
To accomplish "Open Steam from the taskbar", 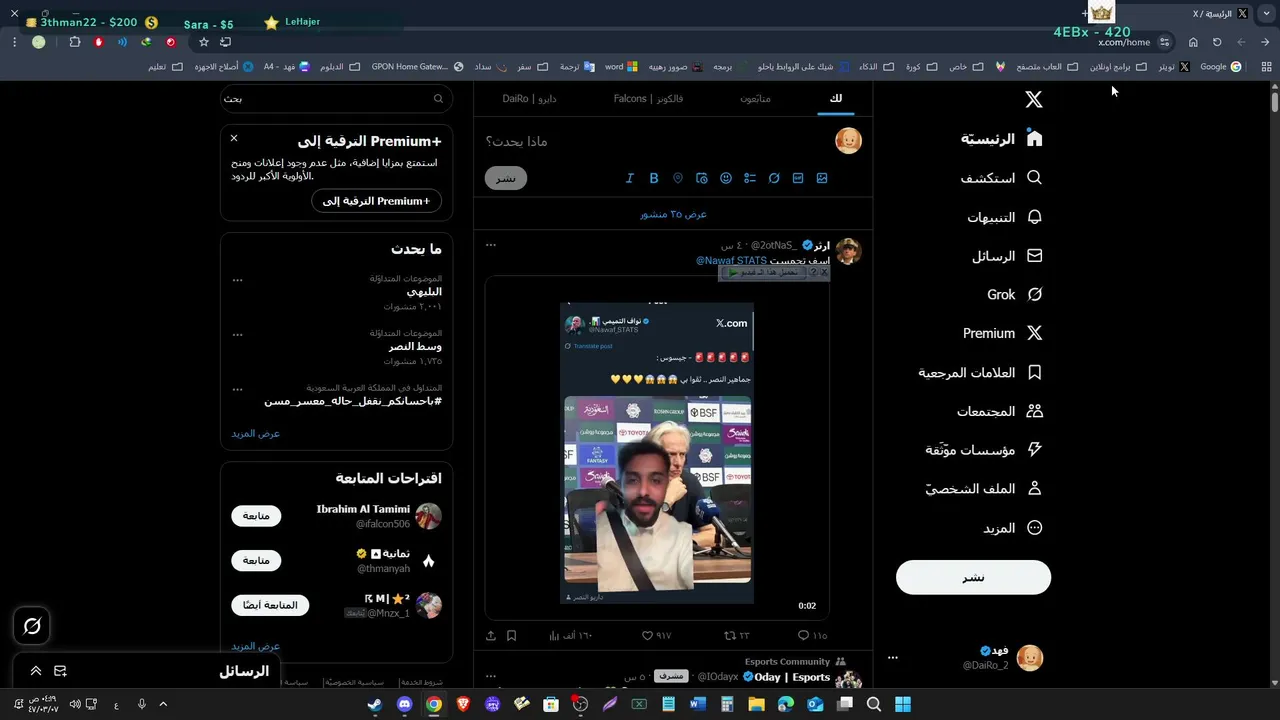I will (x=374, y=705).
